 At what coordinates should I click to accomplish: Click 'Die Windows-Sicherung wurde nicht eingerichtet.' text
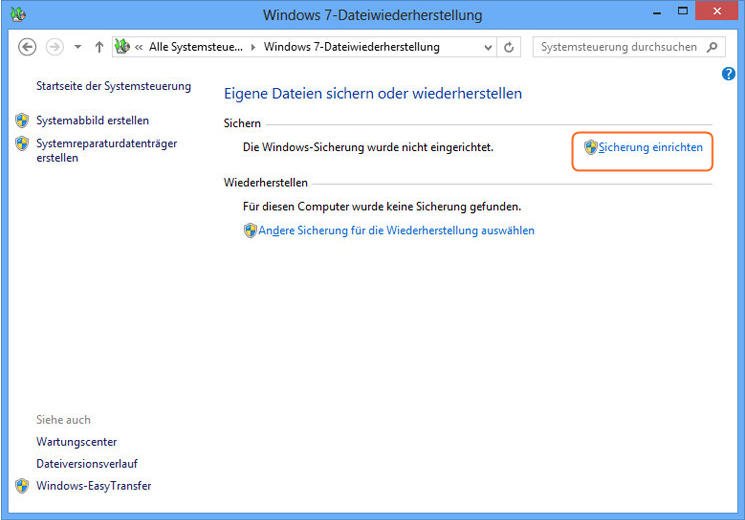pos(368,147)
